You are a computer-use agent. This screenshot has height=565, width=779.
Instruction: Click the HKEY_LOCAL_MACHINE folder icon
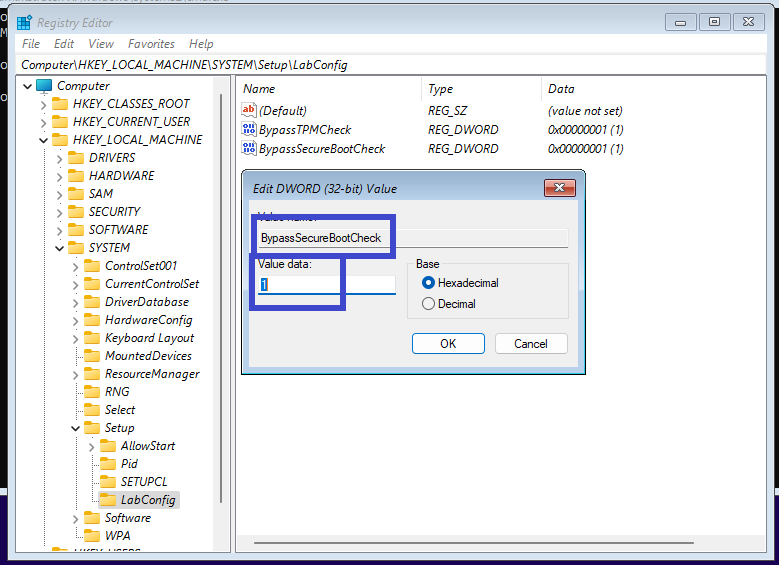[60, 140]
